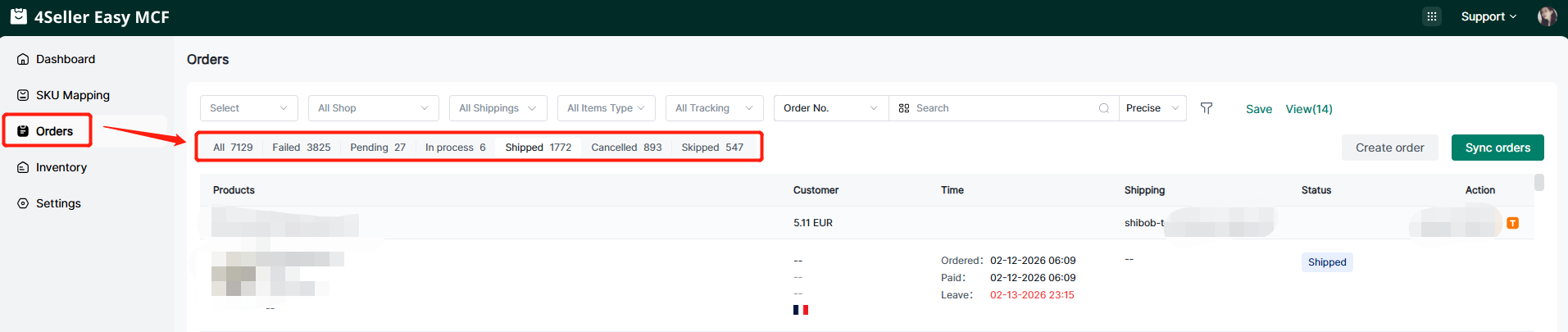Open the Precise match dropdown
This screenshot has height=332, width=1568.
click(x=1152, y=108)
